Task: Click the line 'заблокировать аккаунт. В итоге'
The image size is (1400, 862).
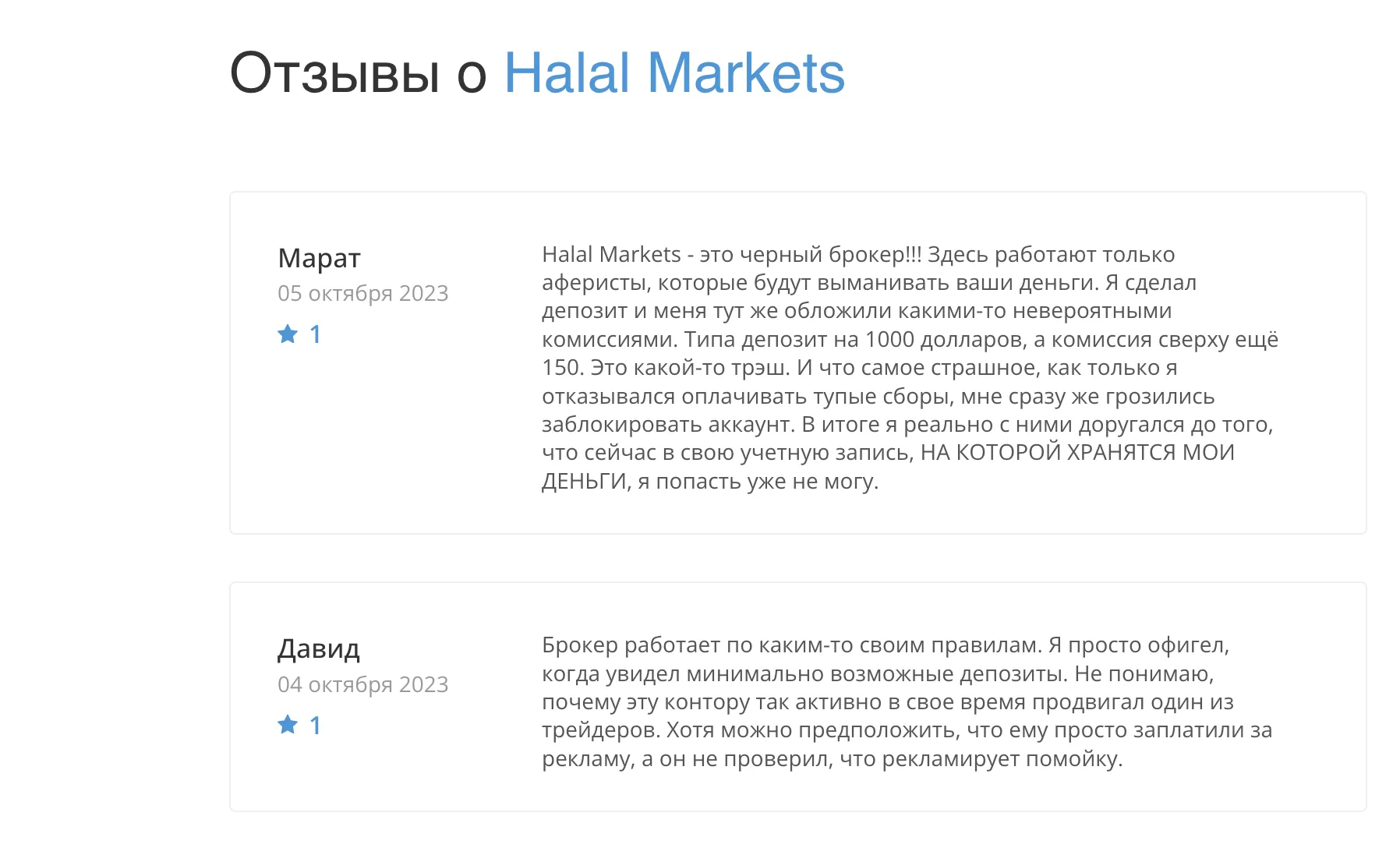Action: [907, 424]
